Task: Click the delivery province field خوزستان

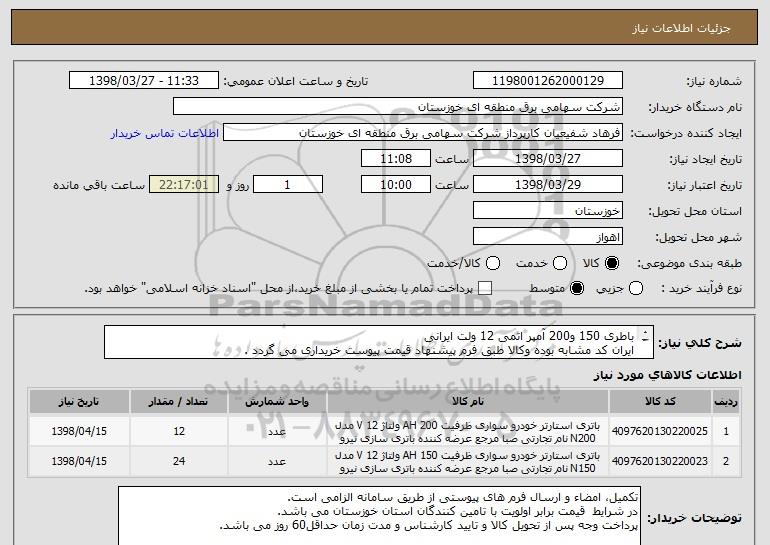Action: (x=548, y=211)
